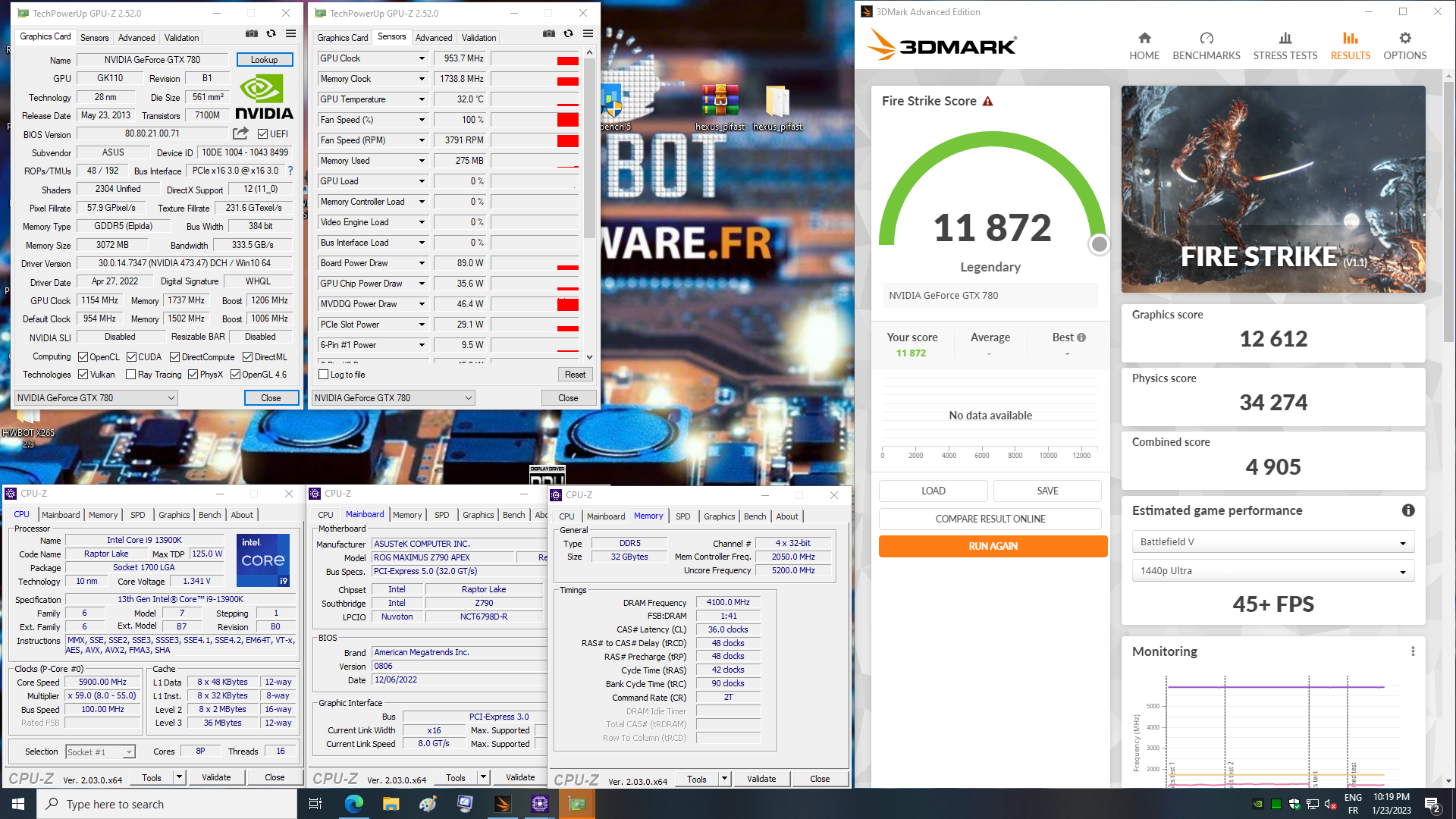Toggle OpenCL checkbox
This screenshot has width=1456, height=819.
(x=83, y=356)
